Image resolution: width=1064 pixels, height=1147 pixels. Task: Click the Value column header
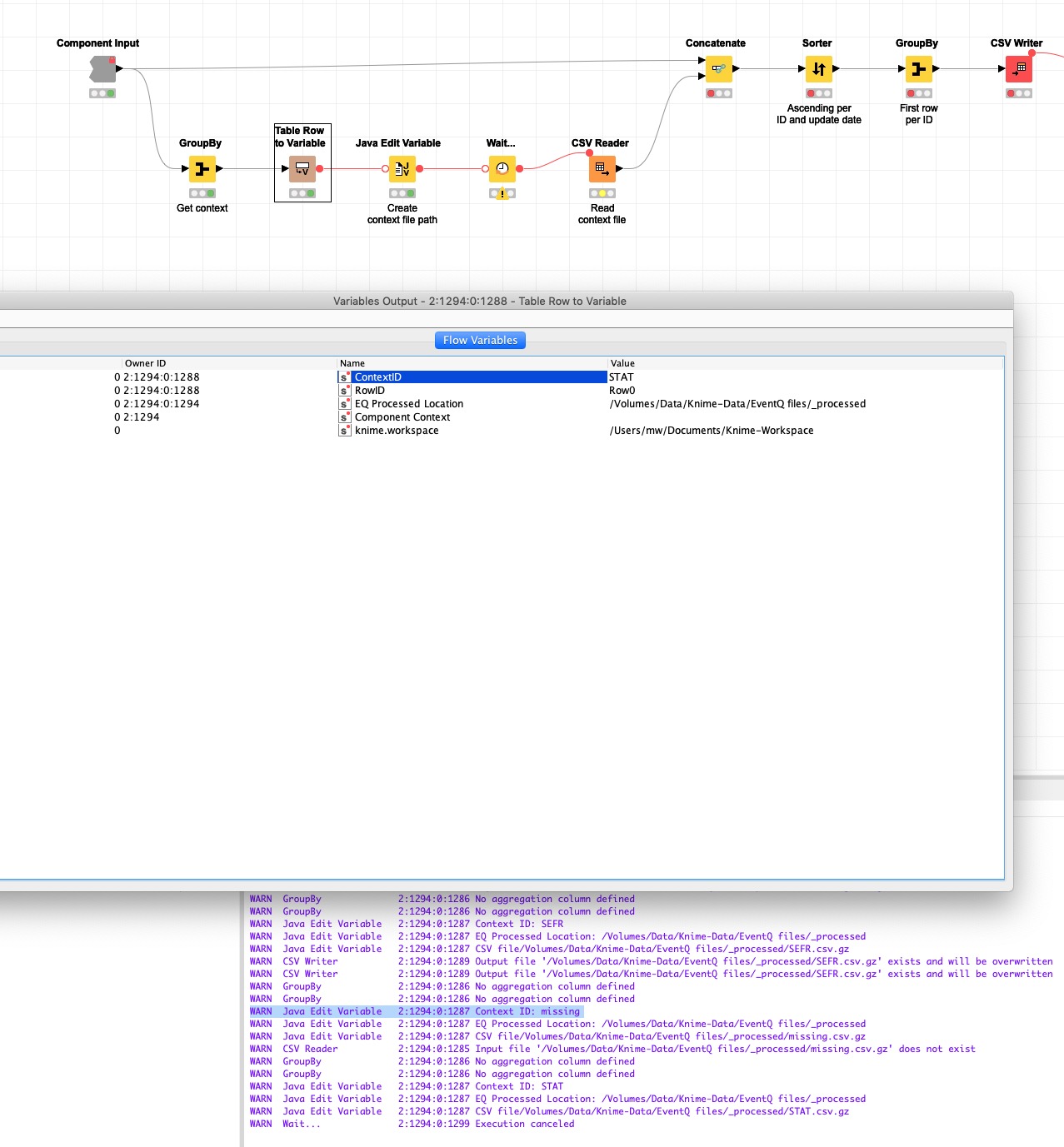(x=622, y=363)
